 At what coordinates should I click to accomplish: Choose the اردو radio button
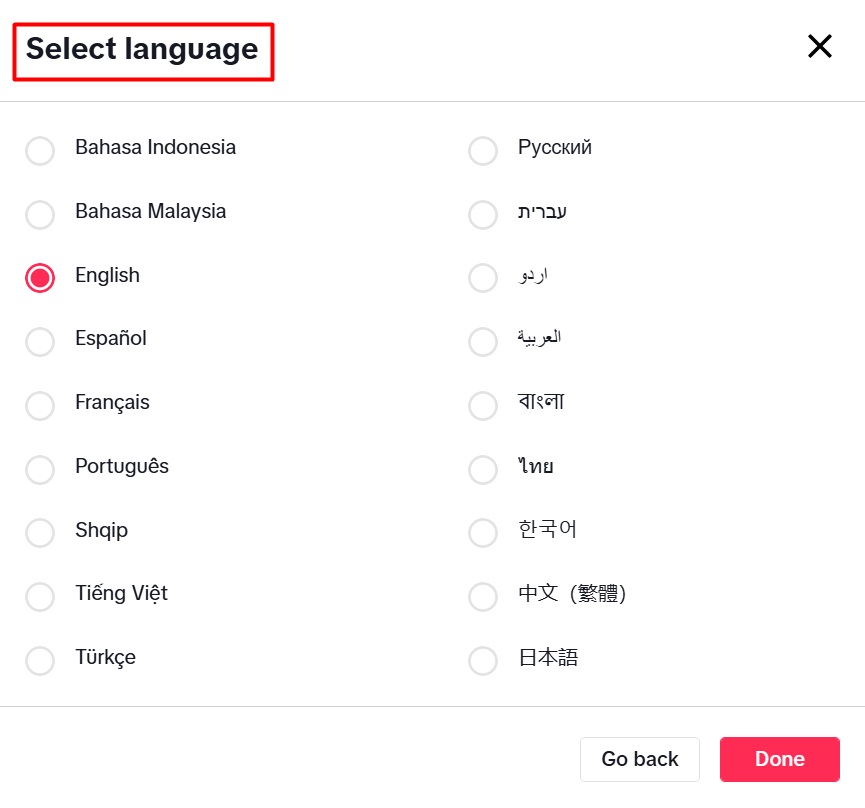tap(483, 277)
